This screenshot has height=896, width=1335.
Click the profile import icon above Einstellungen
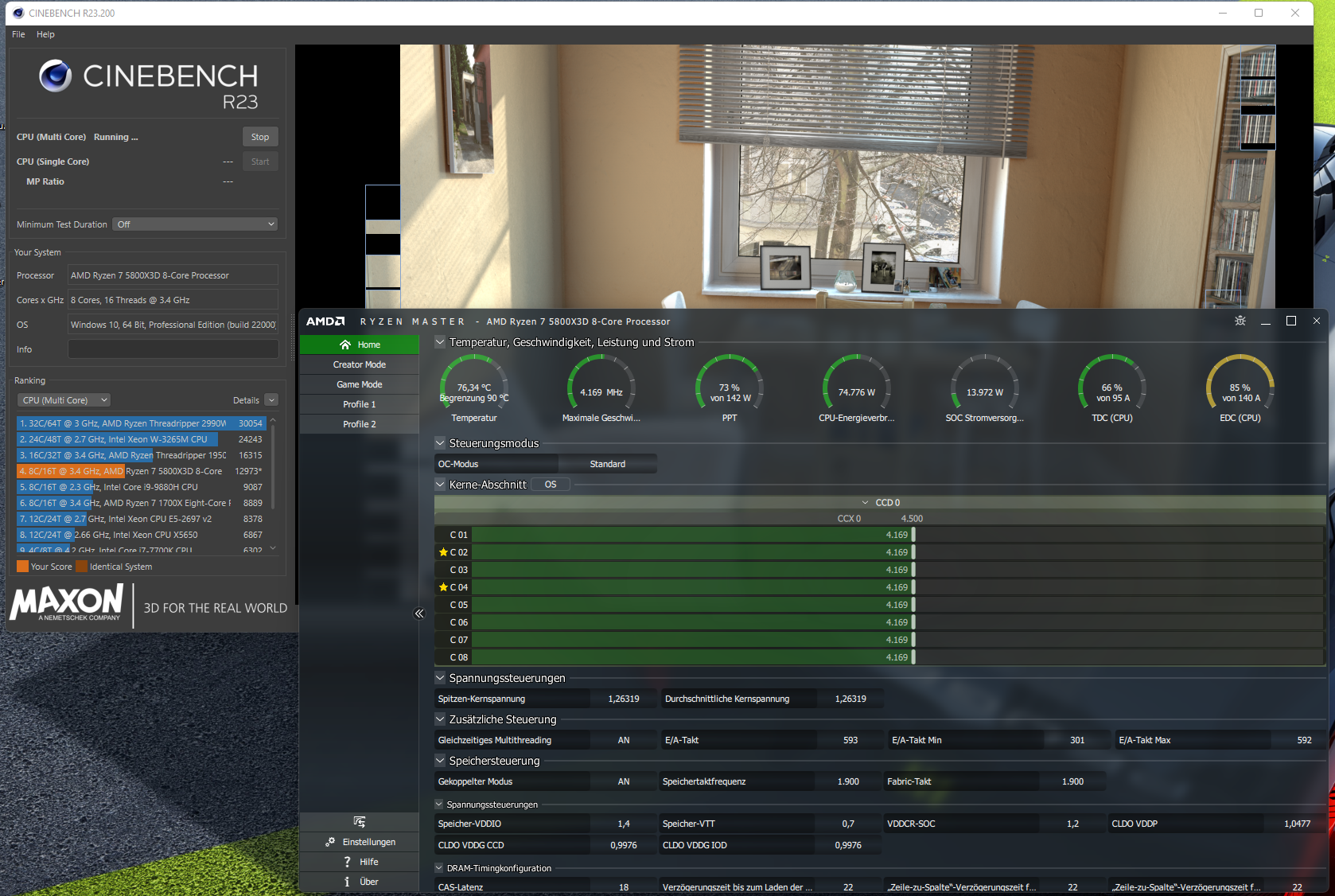[x=360, y=822]
